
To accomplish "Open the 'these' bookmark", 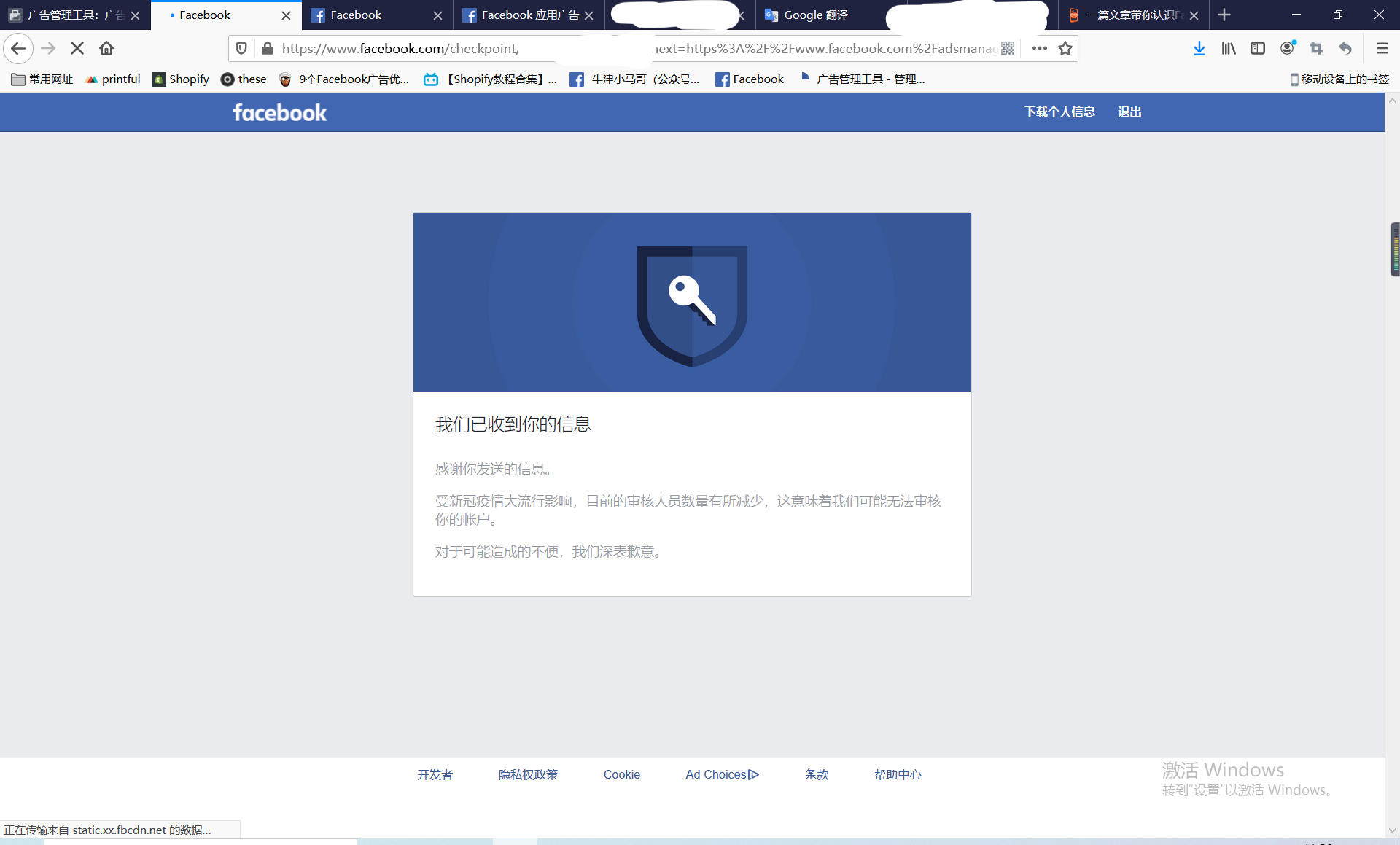I will click(x=244, y=79).
